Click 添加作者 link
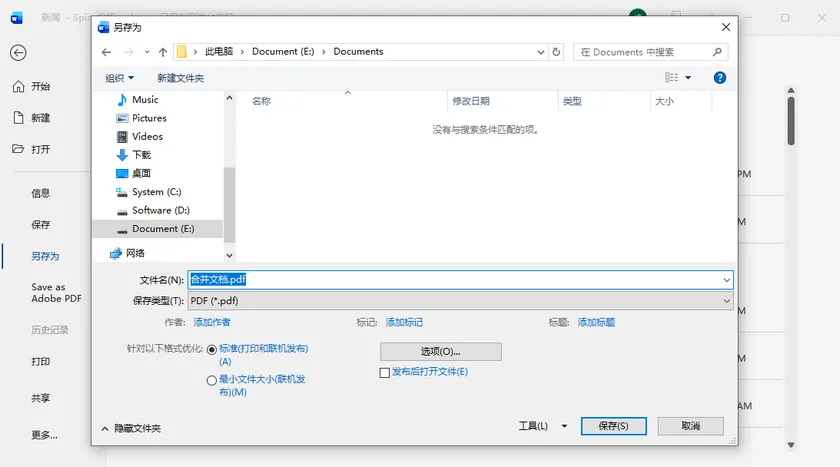Viewport: 840px width, 467px height. tap(212, 322)
